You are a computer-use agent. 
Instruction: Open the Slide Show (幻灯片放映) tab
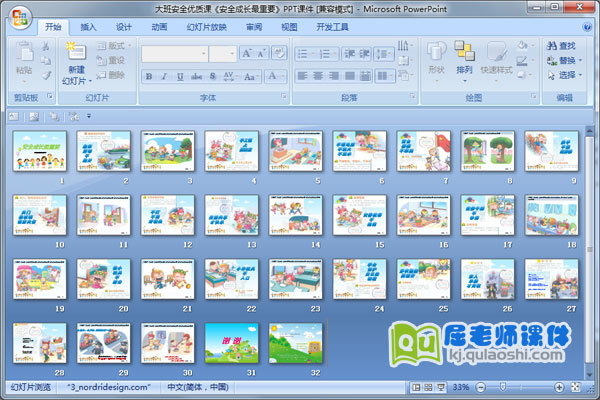click(x=206, y=27)
